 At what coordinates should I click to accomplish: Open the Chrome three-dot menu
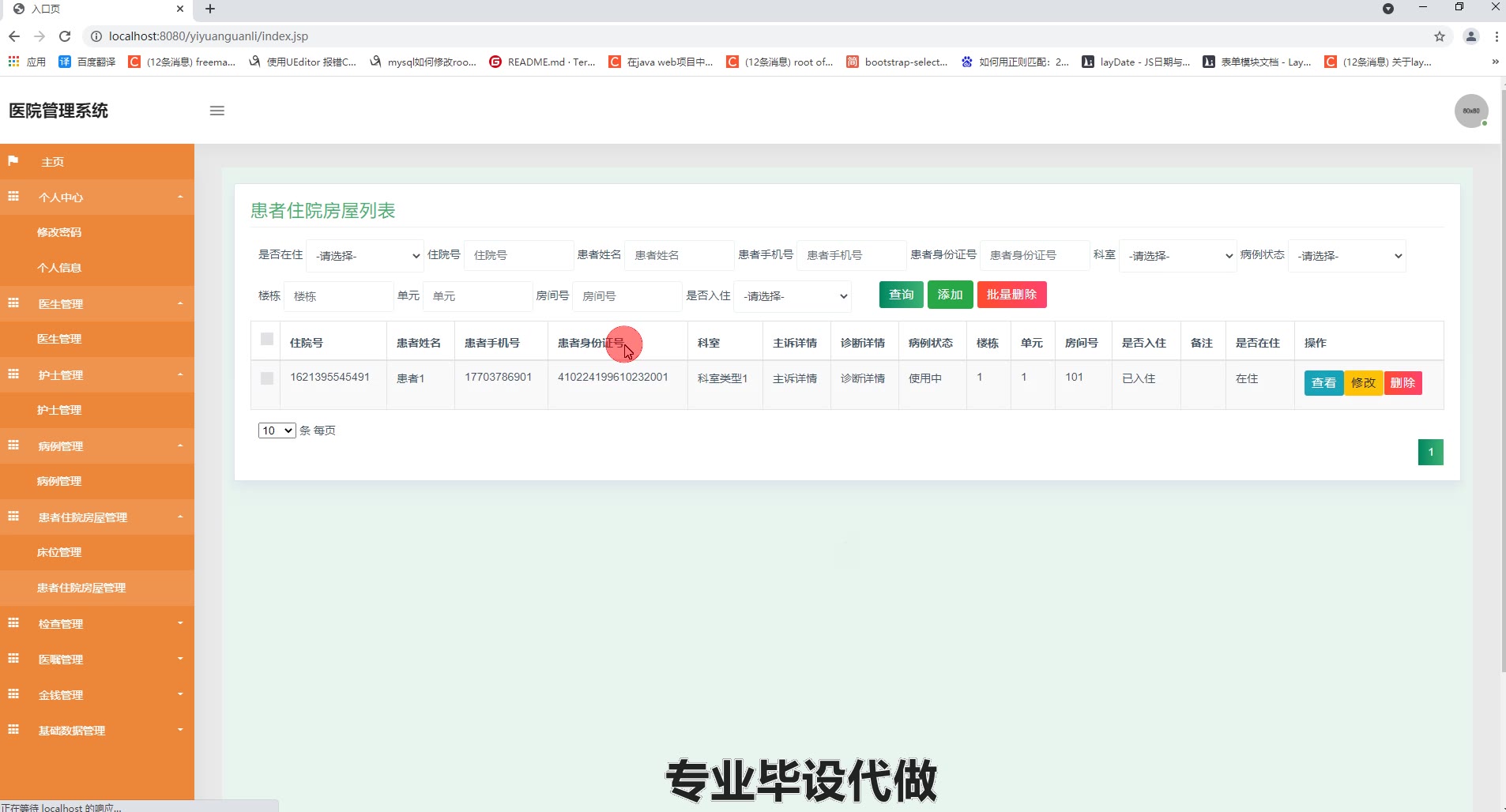[x=1497, y=36]
